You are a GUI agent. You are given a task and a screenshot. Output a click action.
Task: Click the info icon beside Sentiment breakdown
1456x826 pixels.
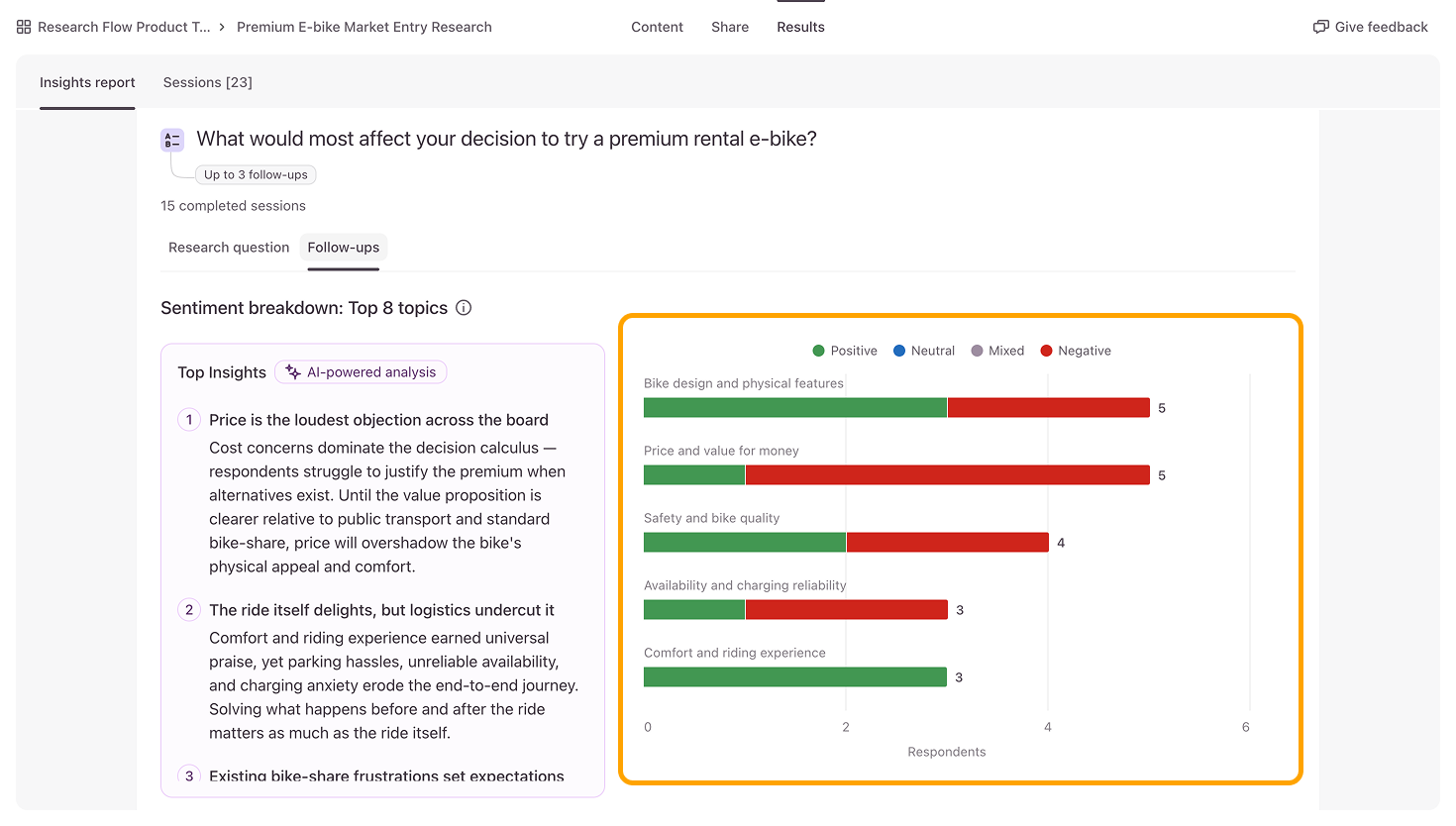point(464,308)
